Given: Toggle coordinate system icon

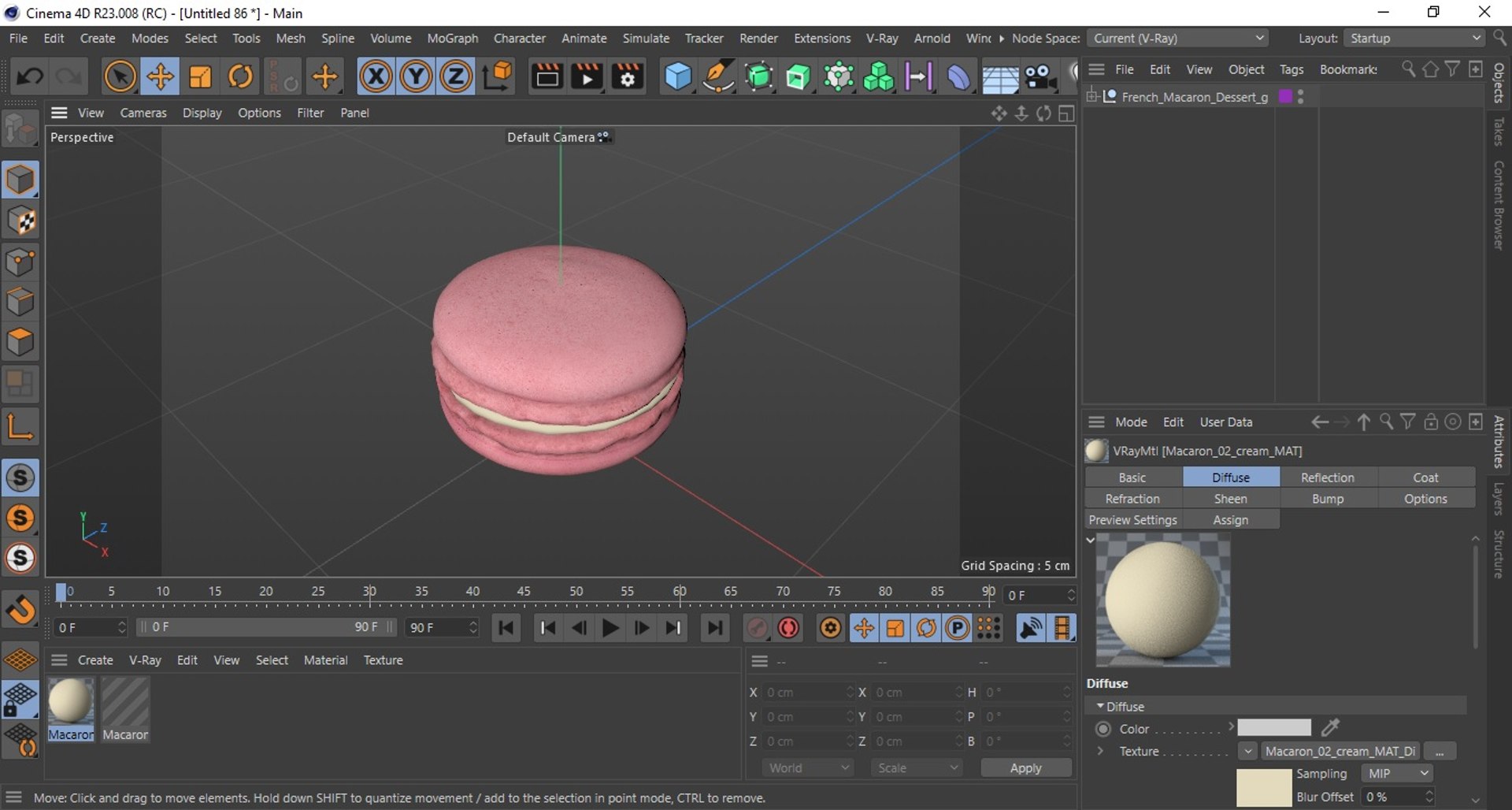Looking at the screenshot, I should 498,76.
